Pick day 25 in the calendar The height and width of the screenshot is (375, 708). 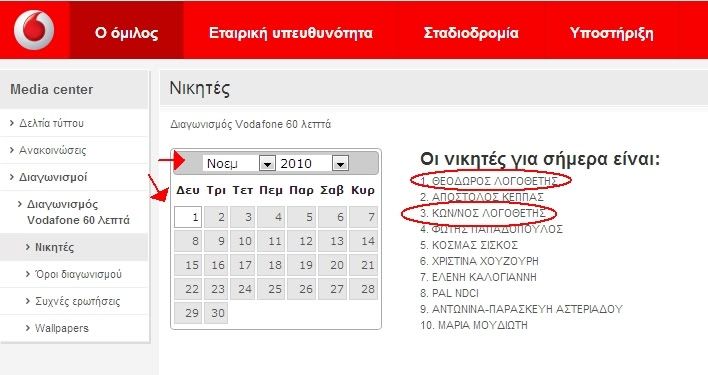(x=271, y=289)
